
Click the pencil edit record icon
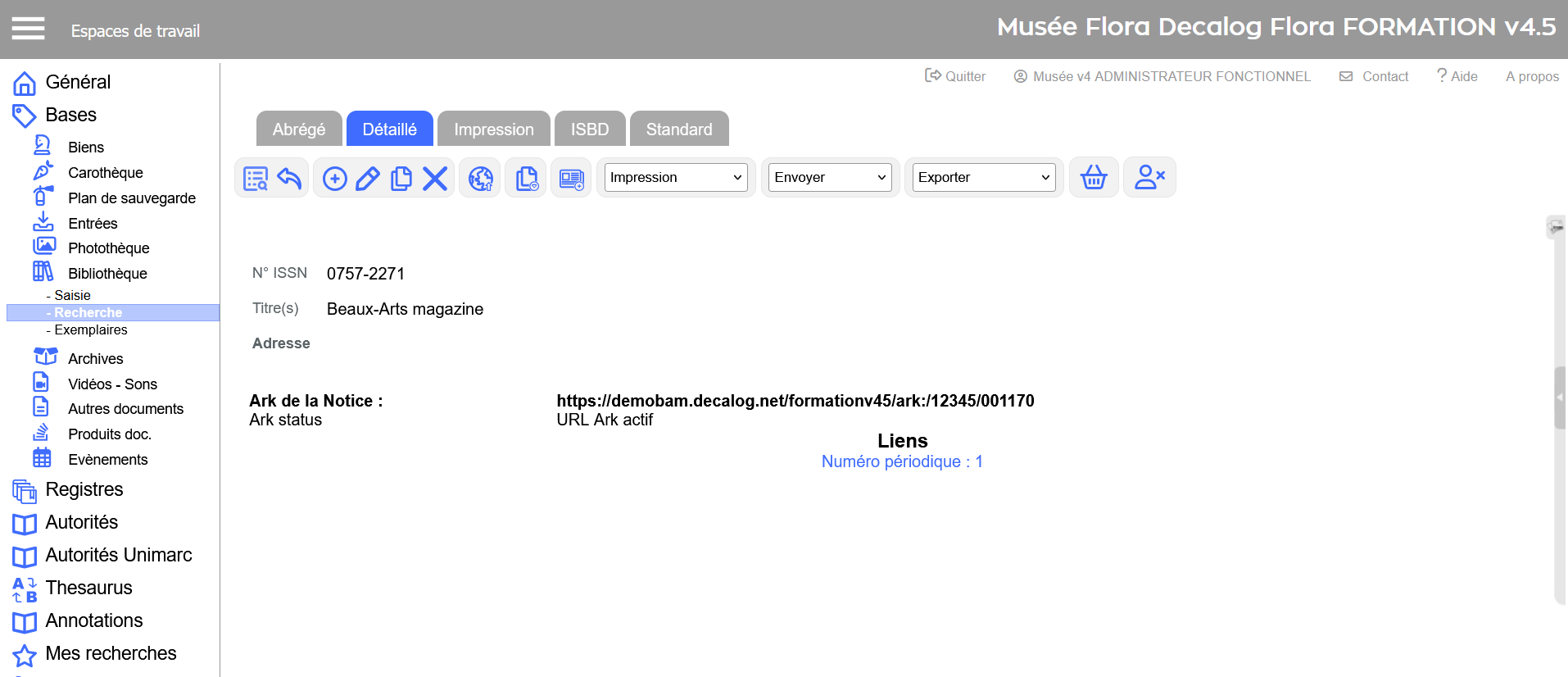[x=368, y=178]
